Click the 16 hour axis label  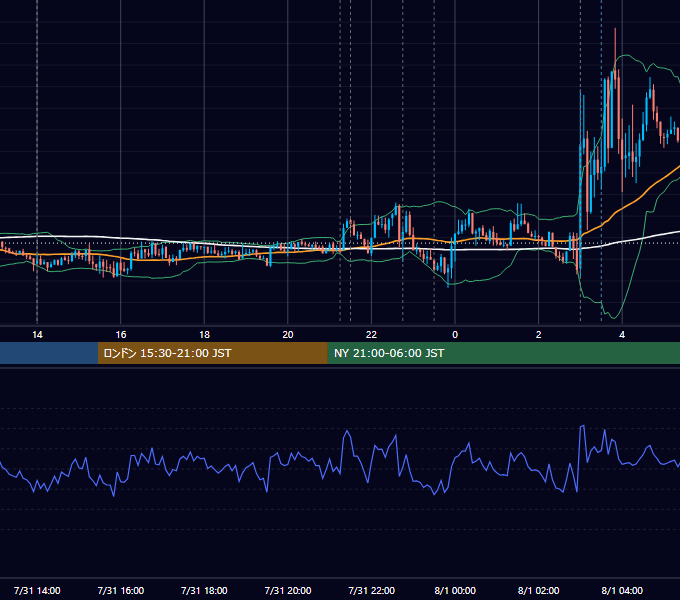(x=121, y=335)
